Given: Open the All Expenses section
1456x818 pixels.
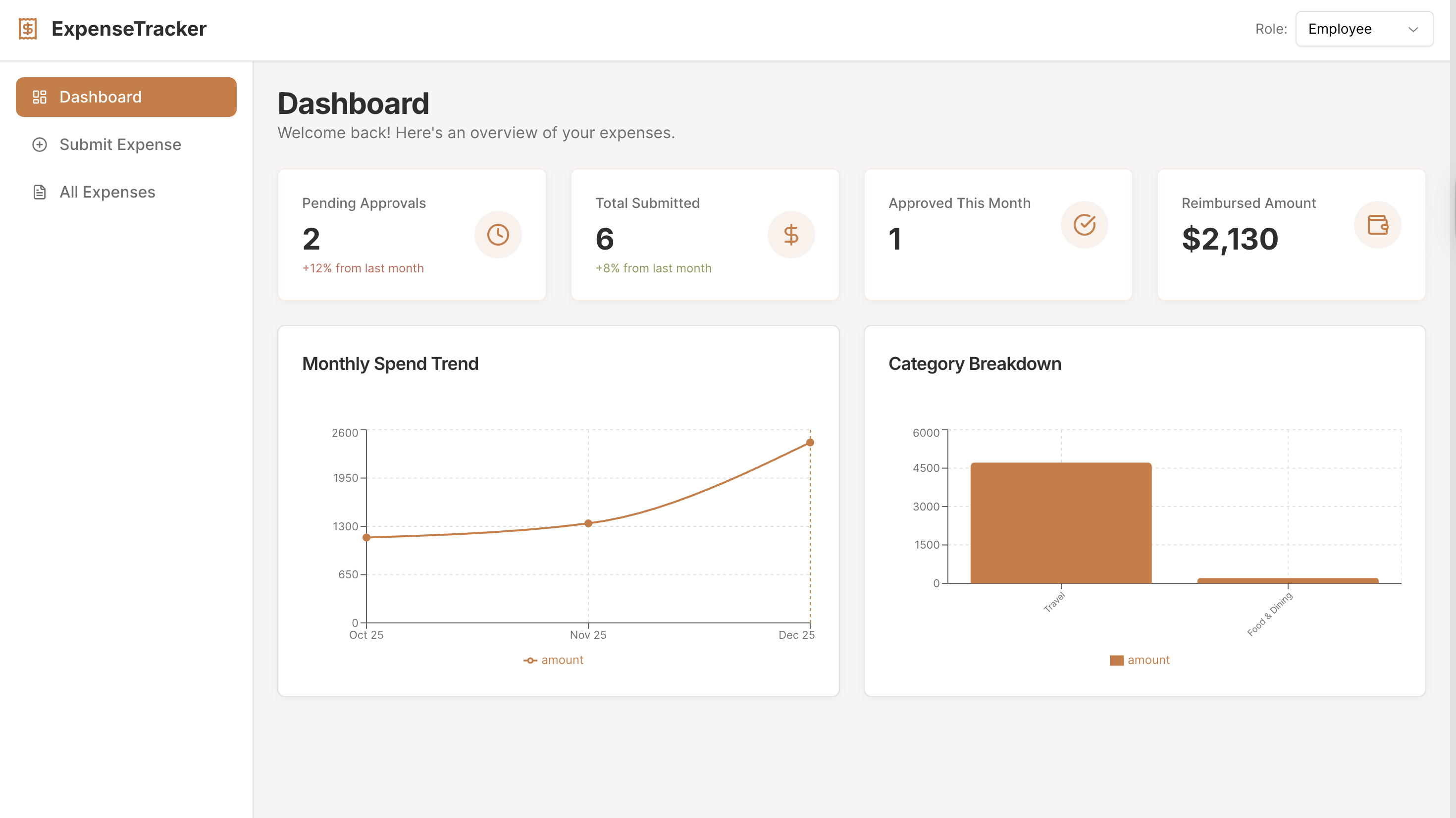Looking at the screenshot, I should [x=107, y=192].
